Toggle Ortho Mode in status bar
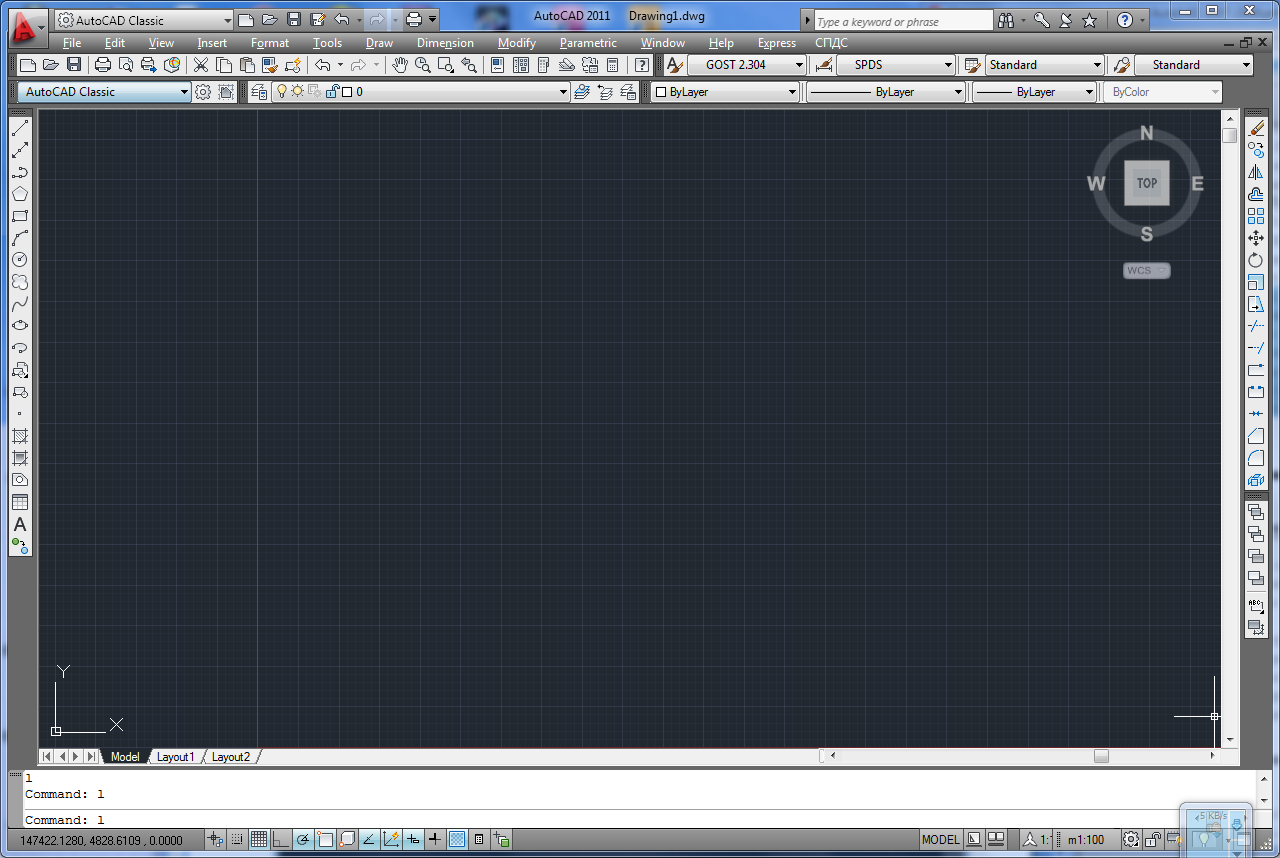 (281, 840)
